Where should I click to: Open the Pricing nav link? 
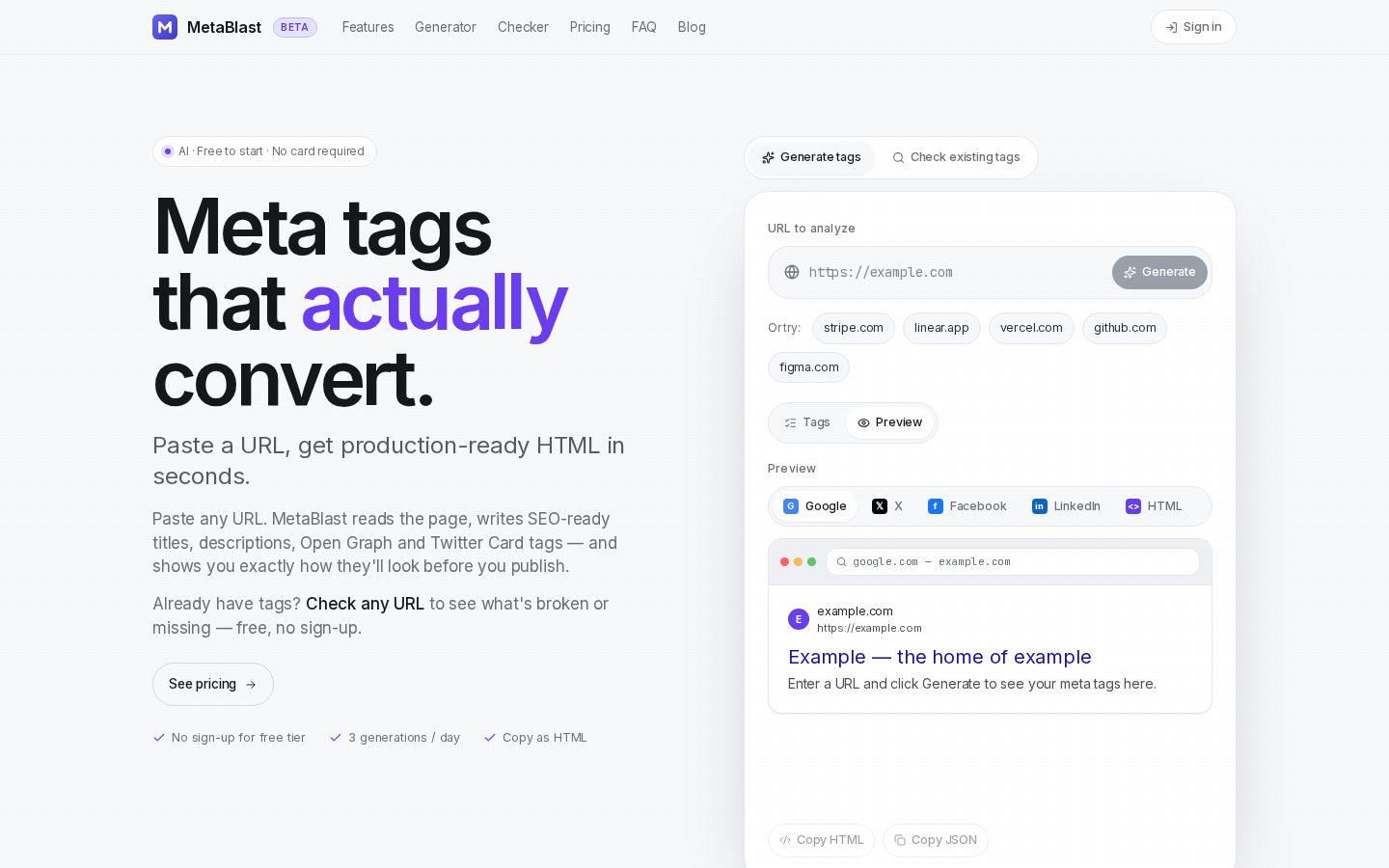pos(589,27)
